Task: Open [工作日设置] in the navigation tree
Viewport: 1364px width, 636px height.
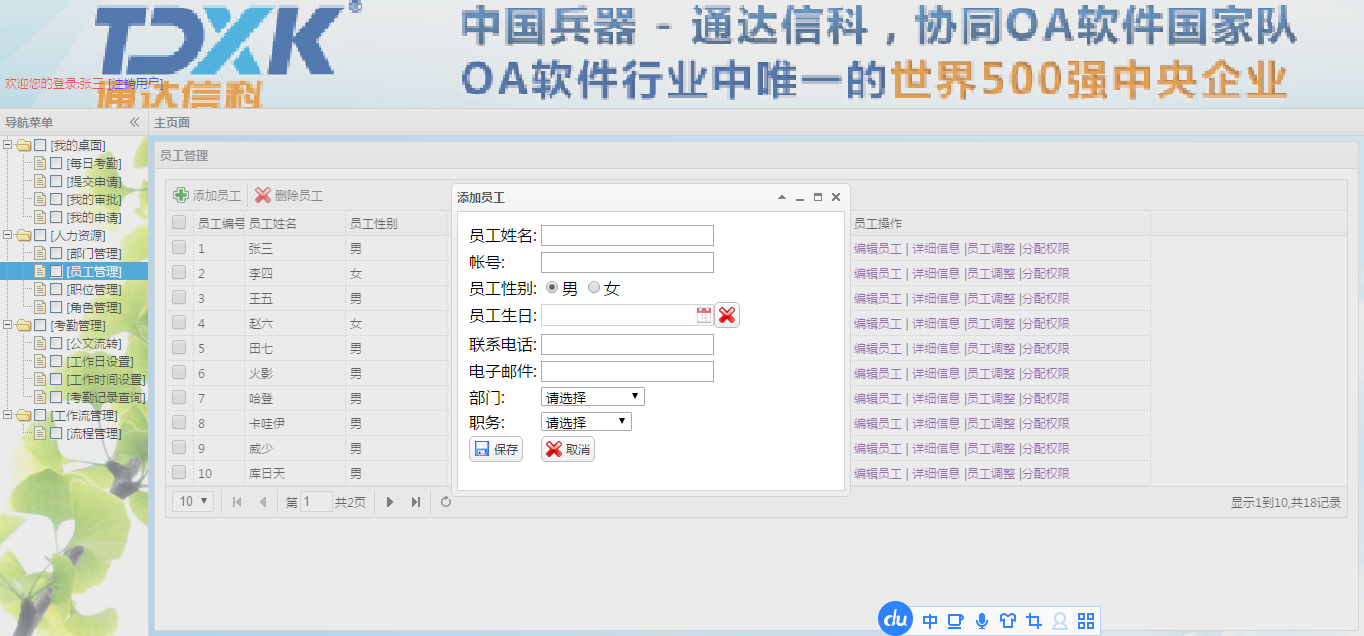Action: coord(100,362)
